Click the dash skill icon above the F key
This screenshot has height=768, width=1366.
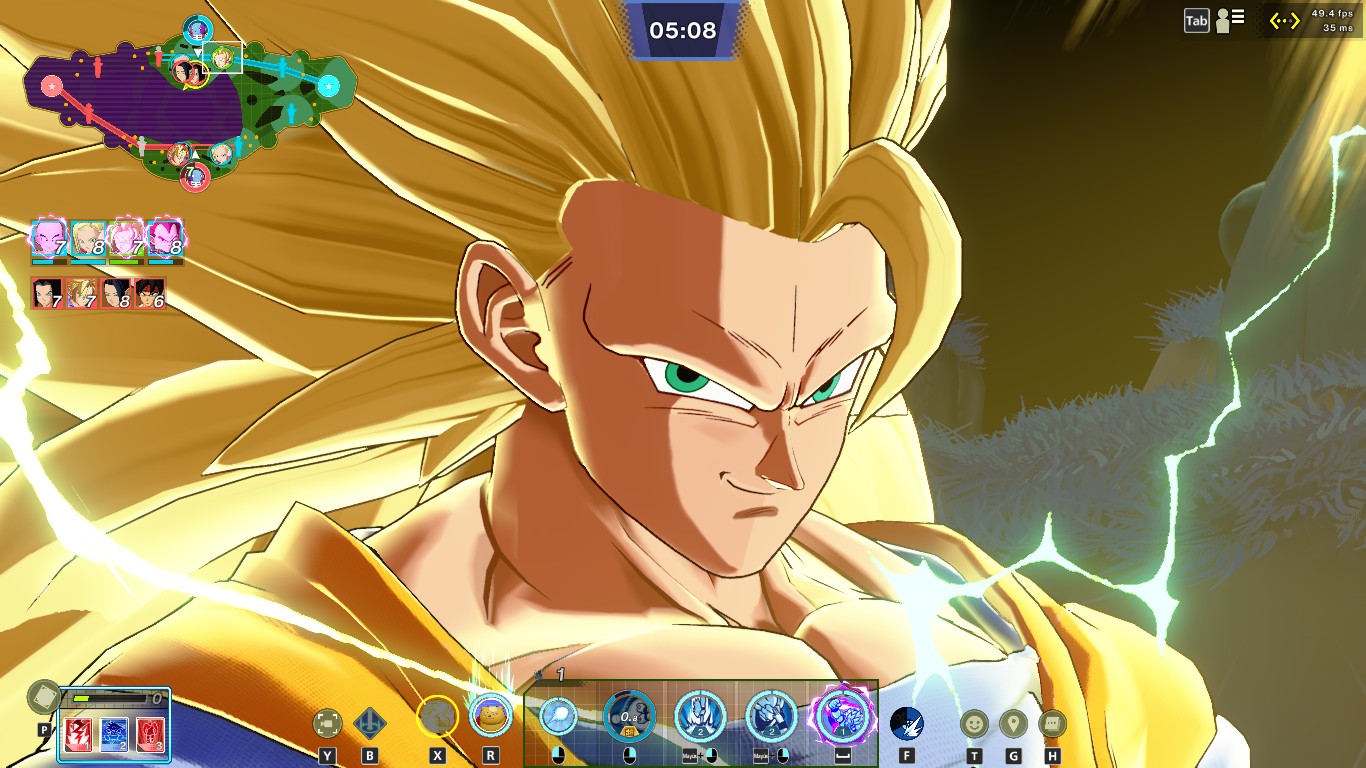click(x=907, y=722)
